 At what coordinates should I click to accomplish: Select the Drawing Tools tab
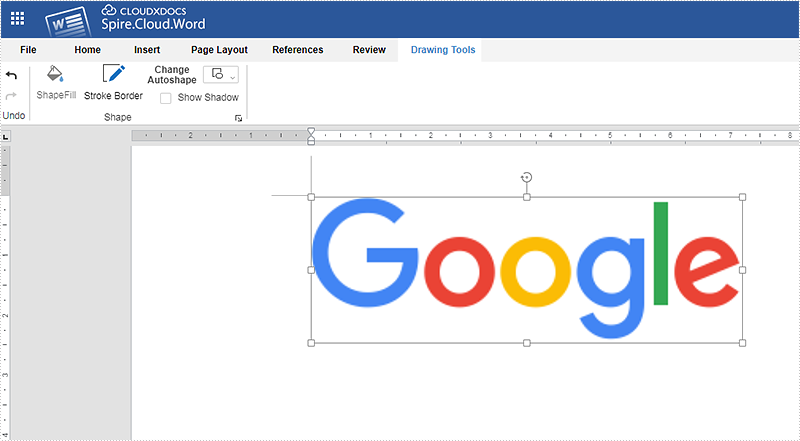coord(443,50)
